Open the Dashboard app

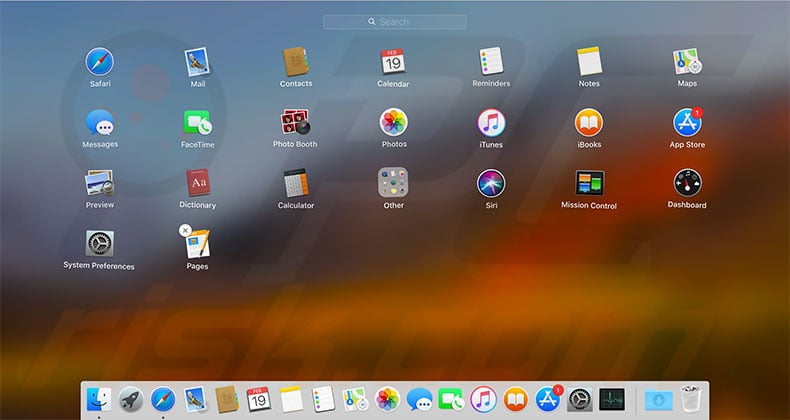688,183
